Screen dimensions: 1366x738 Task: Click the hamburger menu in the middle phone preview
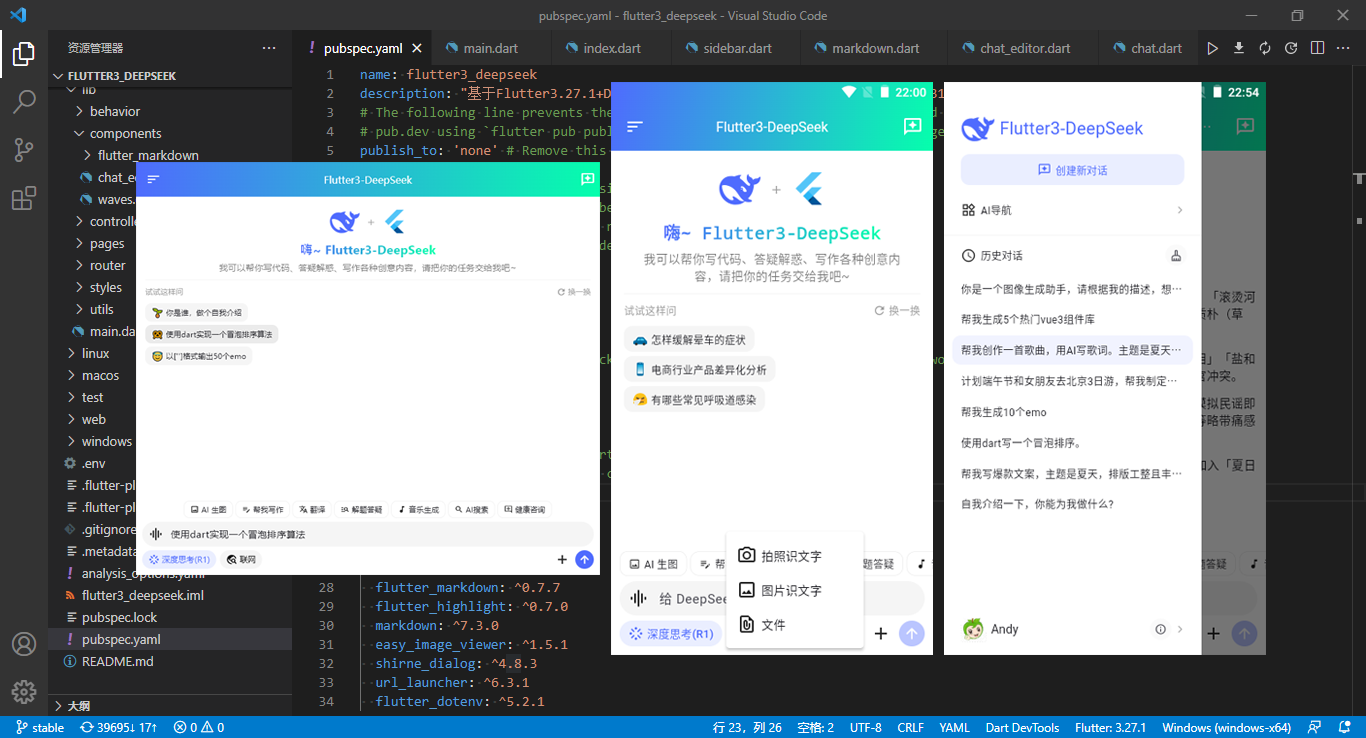634,127
